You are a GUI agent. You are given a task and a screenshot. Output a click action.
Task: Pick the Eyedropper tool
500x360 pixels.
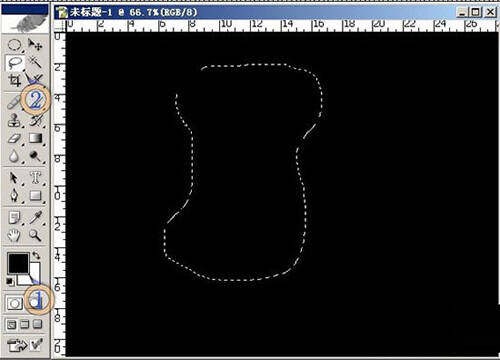(x=35, y=217)
